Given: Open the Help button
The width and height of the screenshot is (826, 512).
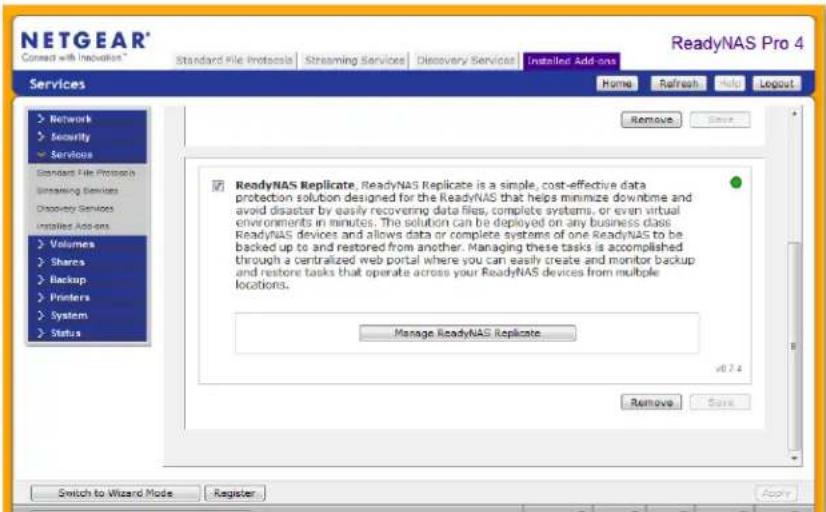Looking at the screenshot, I should pyautogui.click(x=729, y=84).
